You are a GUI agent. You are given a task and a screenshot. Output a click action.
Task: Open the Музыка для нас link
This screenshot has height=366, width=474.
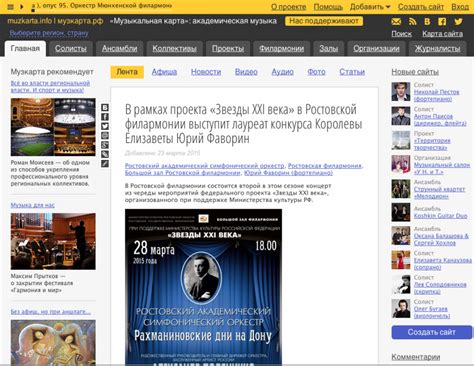pos(33,205)
